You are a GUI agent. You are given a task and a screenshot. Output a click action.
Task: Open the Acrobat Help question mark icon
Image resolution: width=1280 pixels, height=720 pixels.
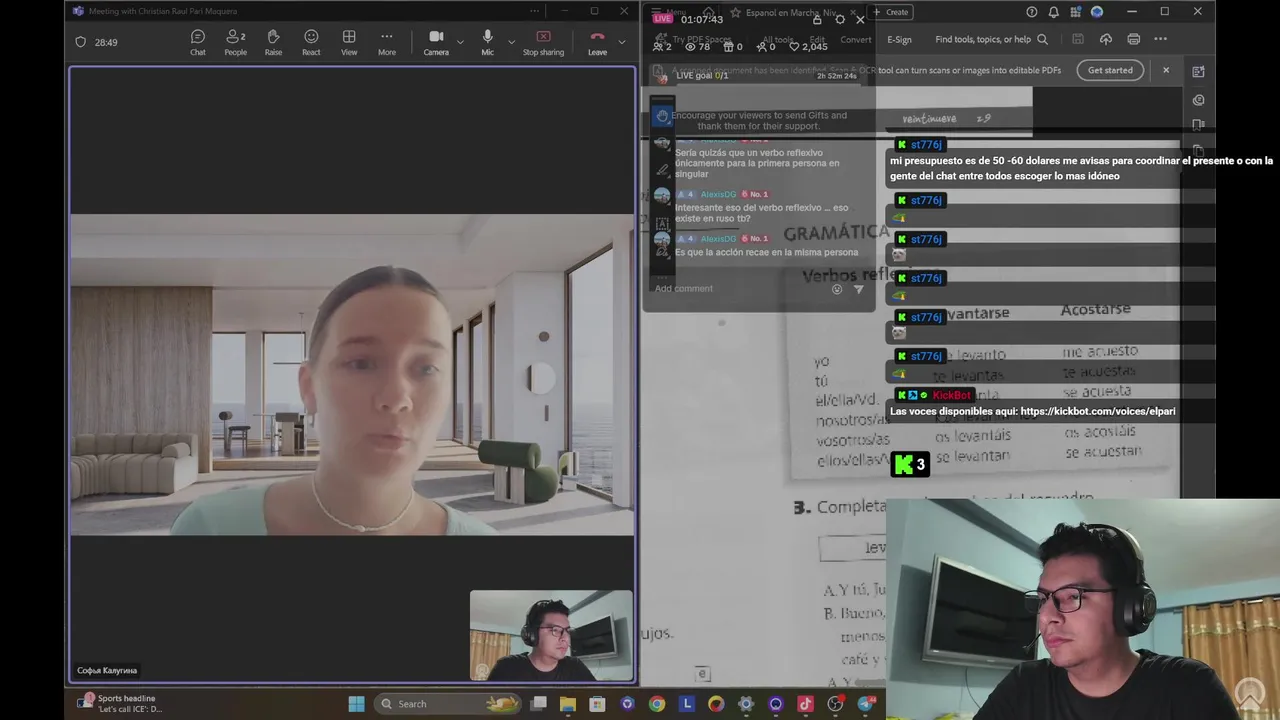coord(1031,12)
